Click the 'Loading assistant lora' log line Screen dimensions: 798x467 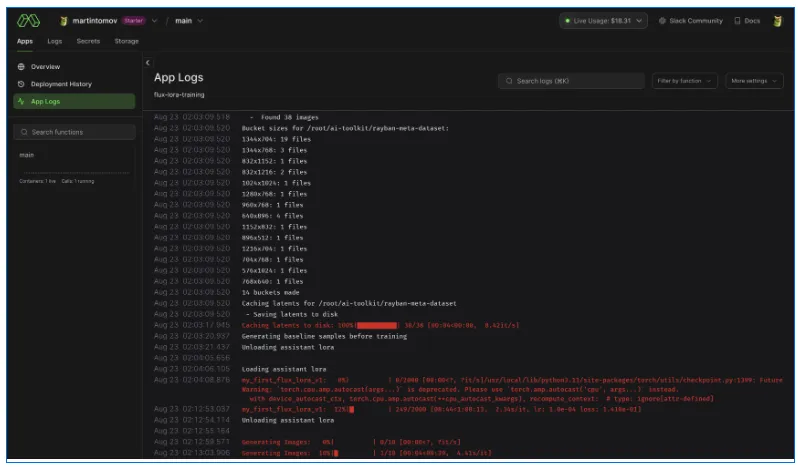[x=284, y=369]
